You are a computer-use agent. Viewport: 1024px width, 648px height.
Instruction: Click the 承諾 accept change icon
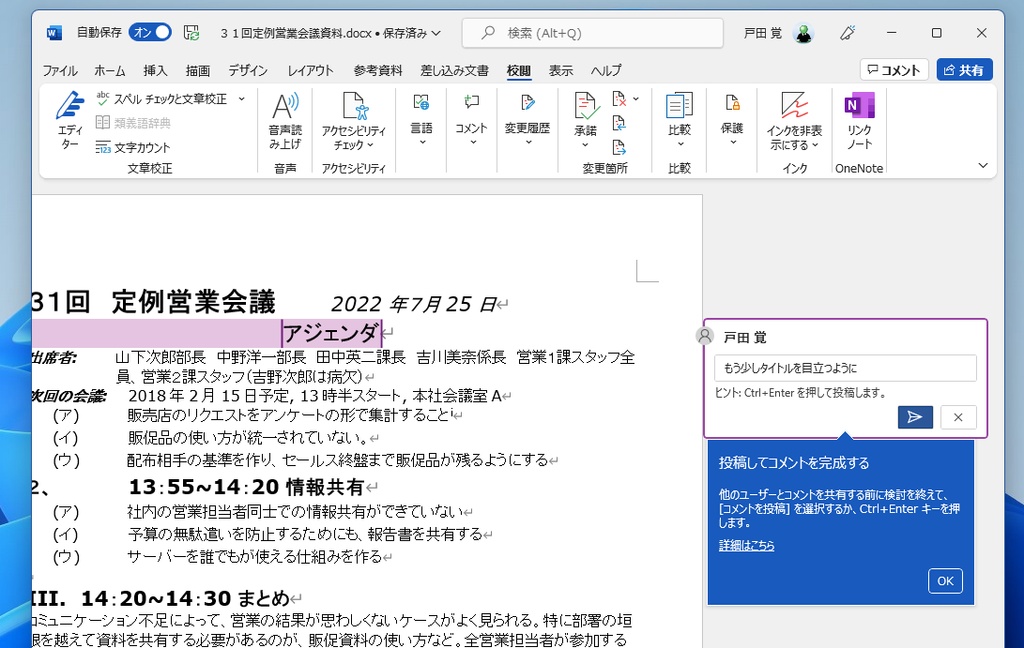585,106
